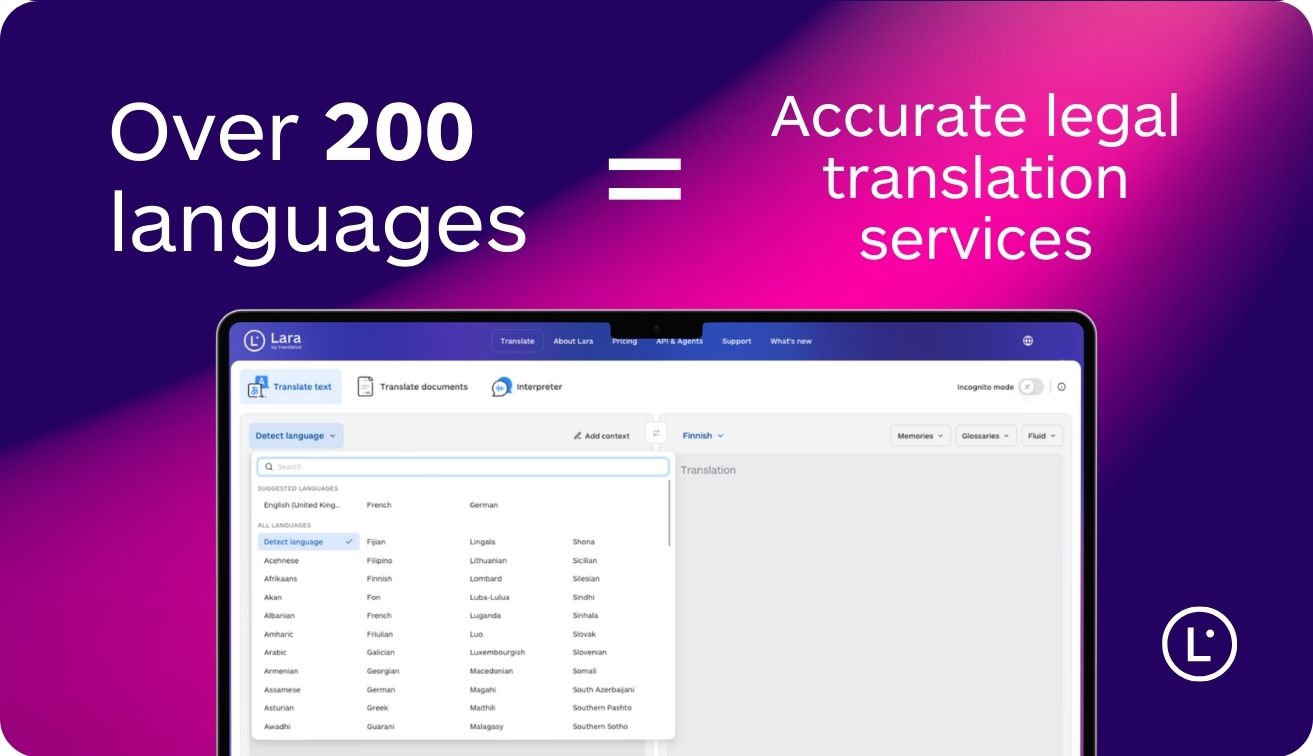
Task: Launch the Interpreter feature
Action: tap(528, 386)
